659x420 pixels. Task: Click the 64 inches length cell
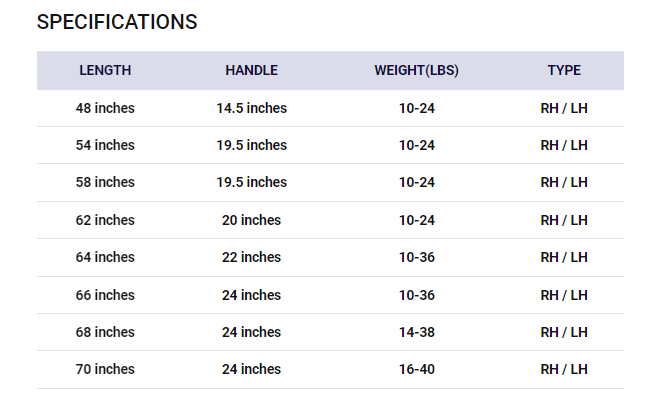pyautogui.click(x=105, y=257)
